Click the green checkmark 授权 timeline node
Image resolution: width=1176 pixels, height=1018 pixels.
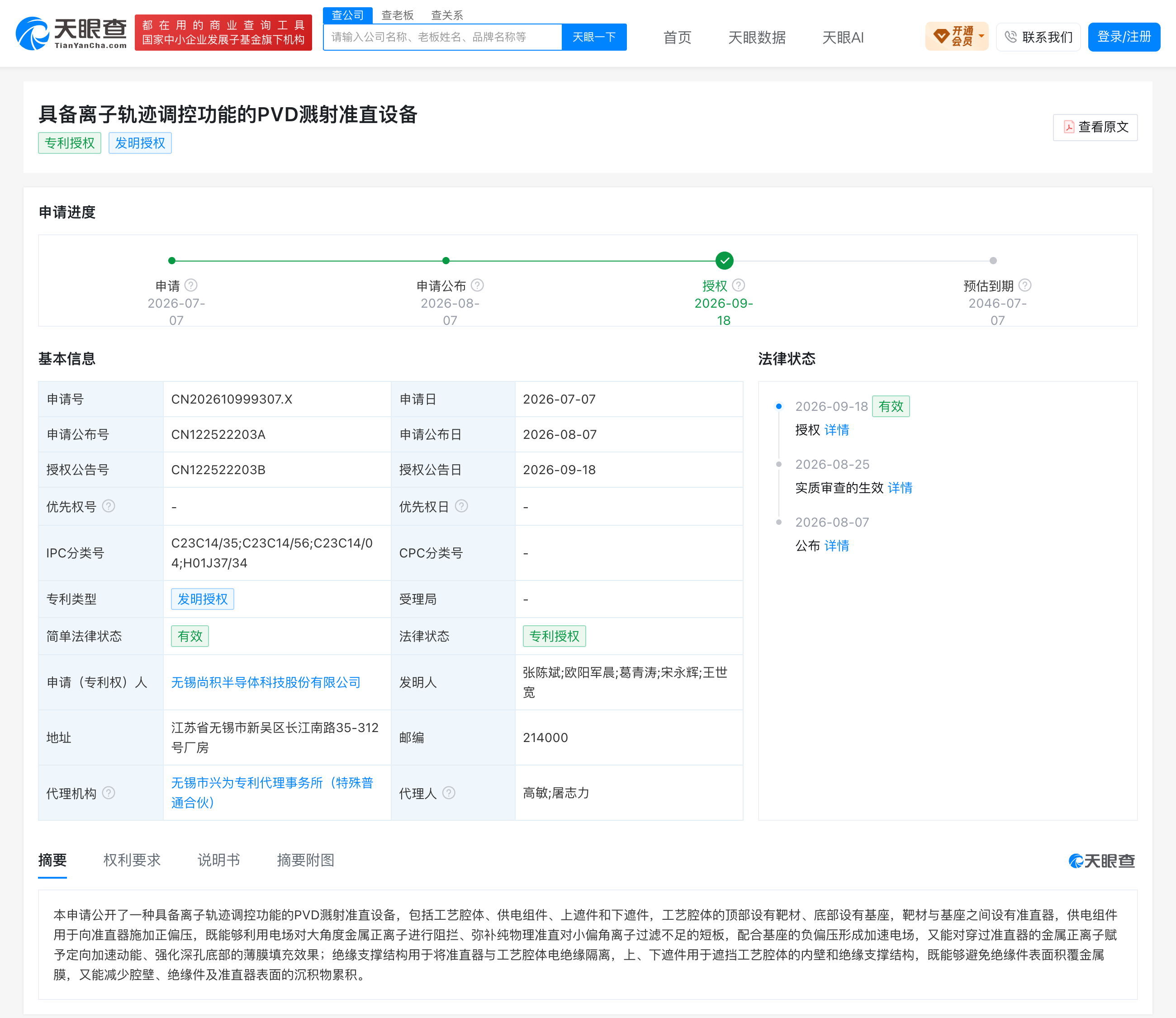725,261
